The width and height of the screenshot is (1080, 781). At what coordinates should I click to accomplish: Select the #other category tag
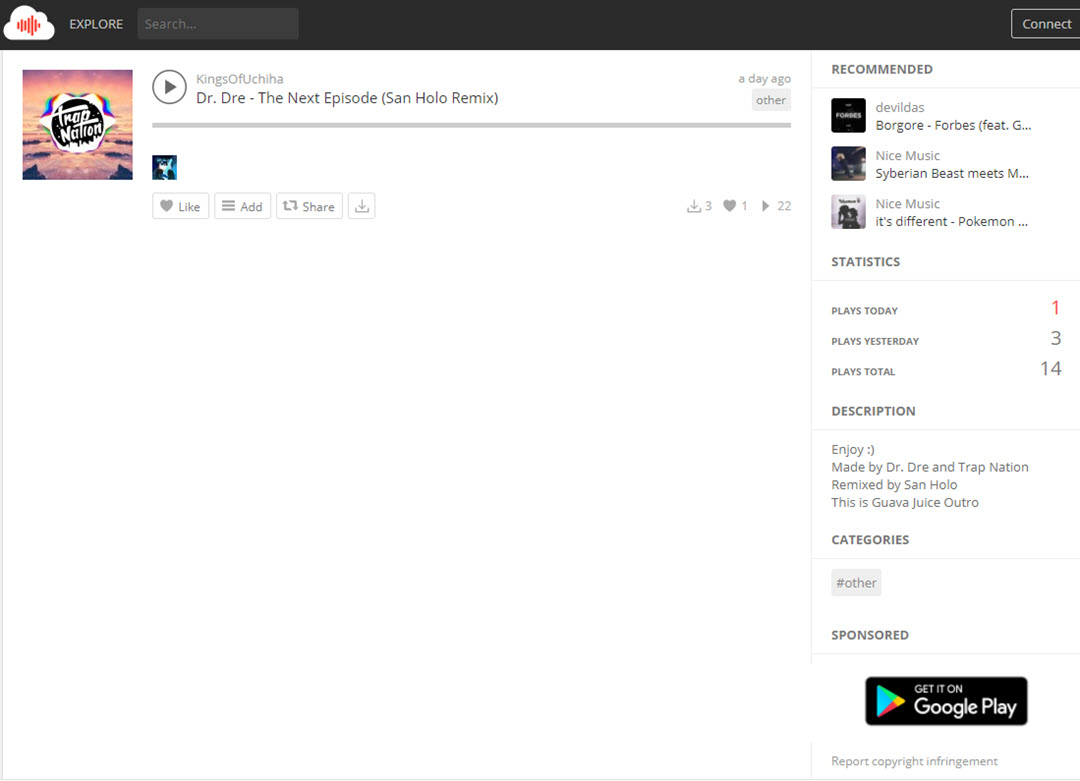click(x=856, y=583)
